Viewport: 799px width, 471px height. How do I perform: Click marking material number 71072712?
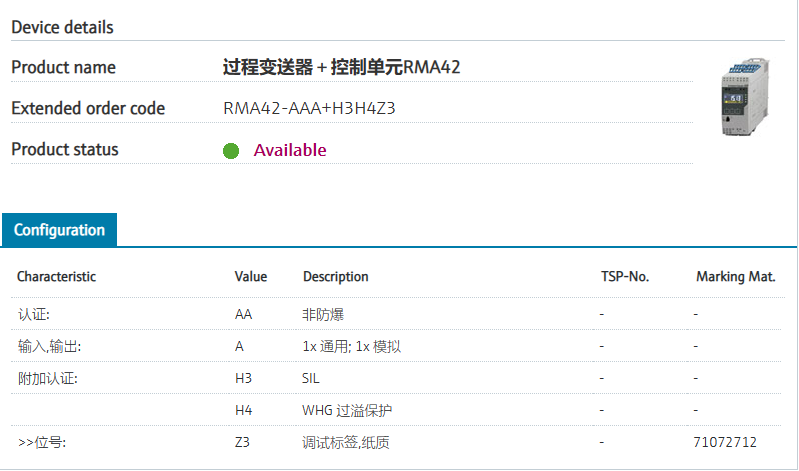pos(725,442)
